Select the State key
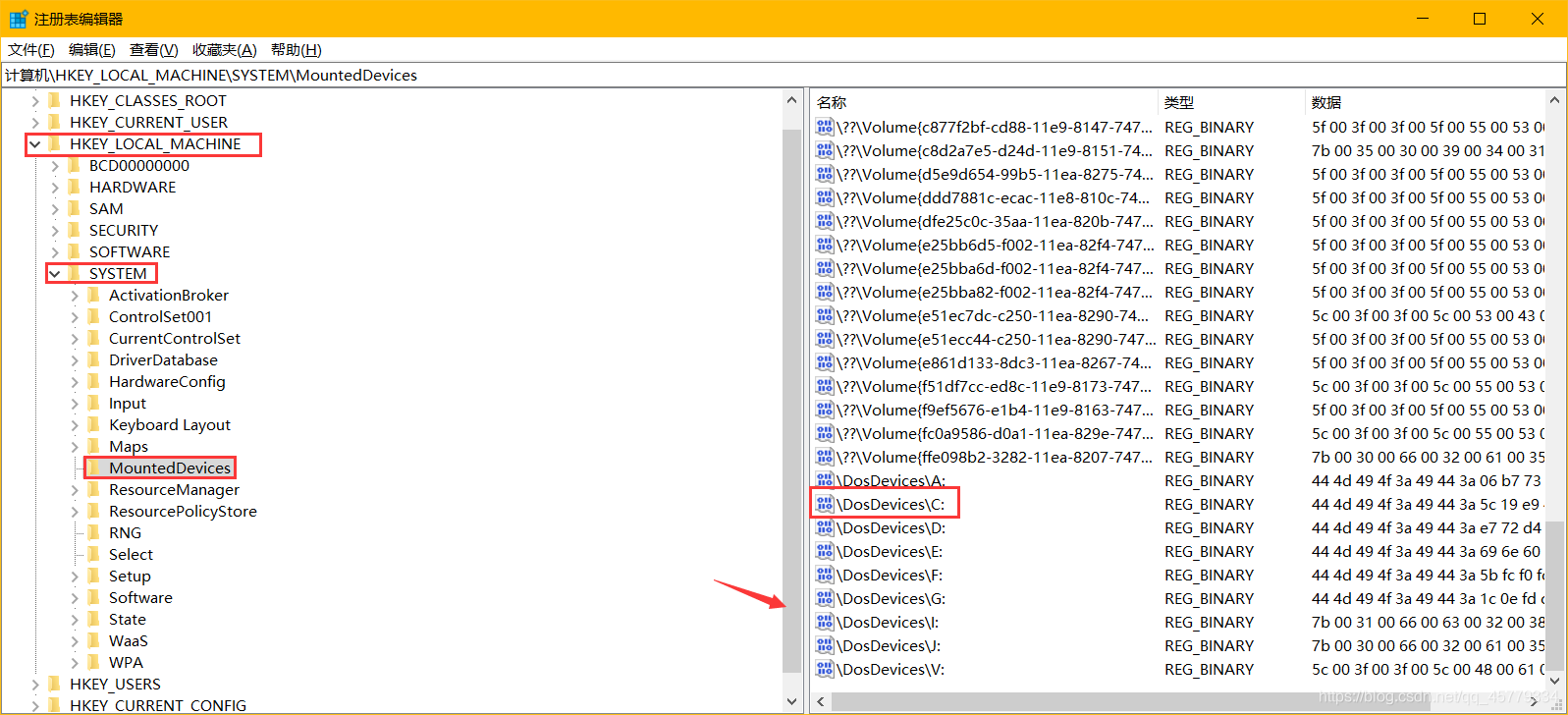The image size is (1568, 715). pyautogui.click(x=128, y=619)
